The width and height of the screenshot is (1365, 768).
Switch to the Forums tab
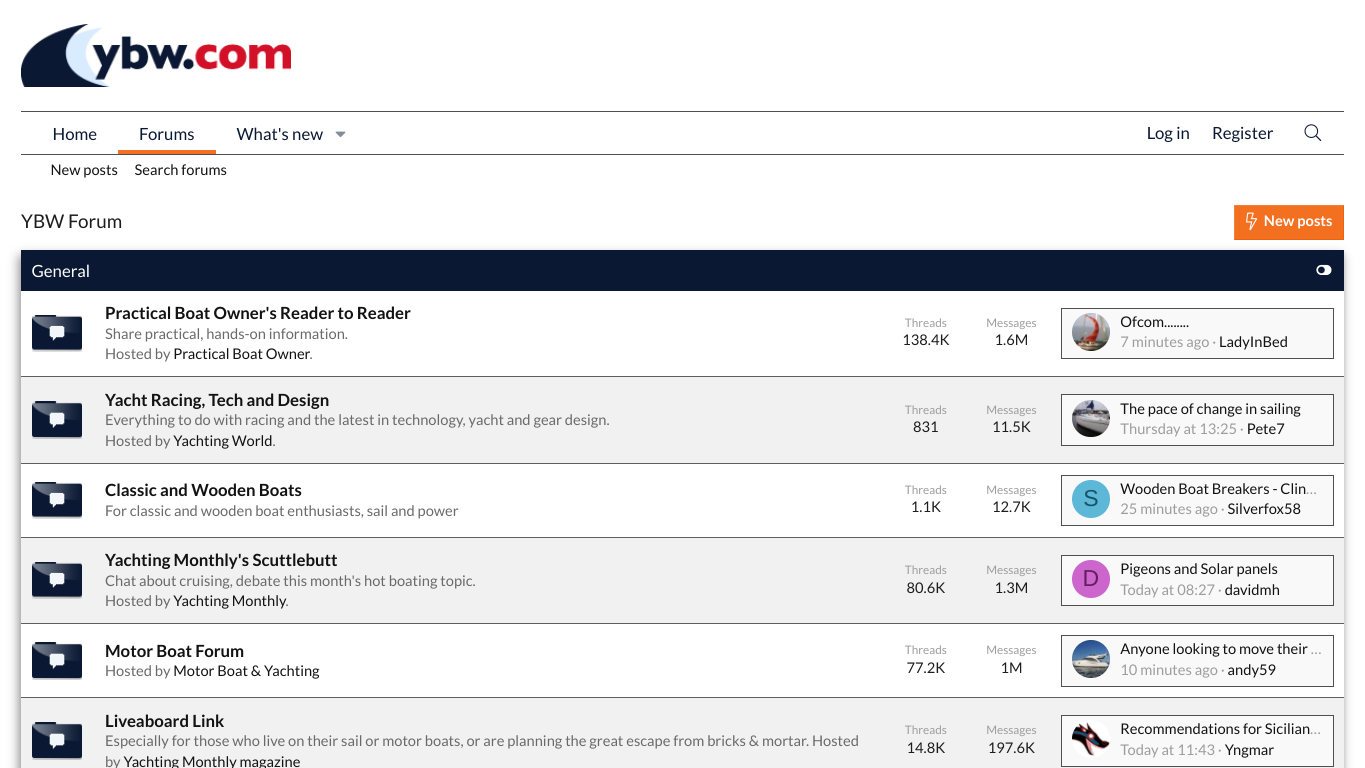point(166,134)
